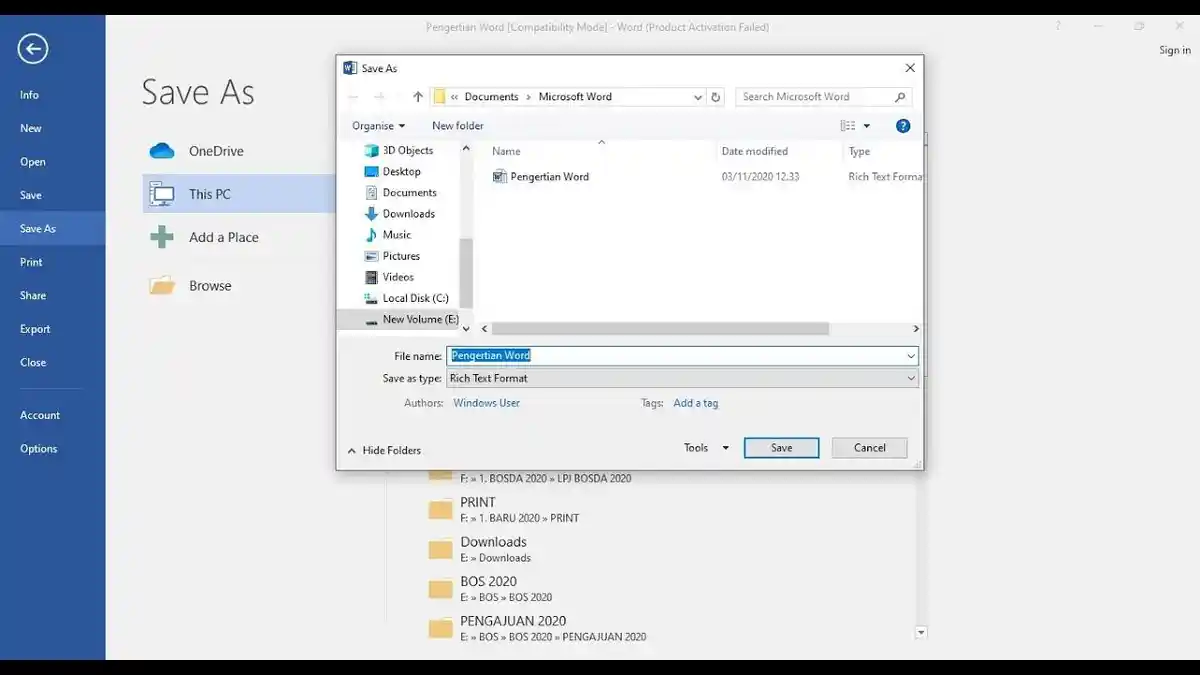The width and height of the screenshot is (1200, 675).
Task: Click the Up one level arrow in dialog
Action: click(418, 97)
